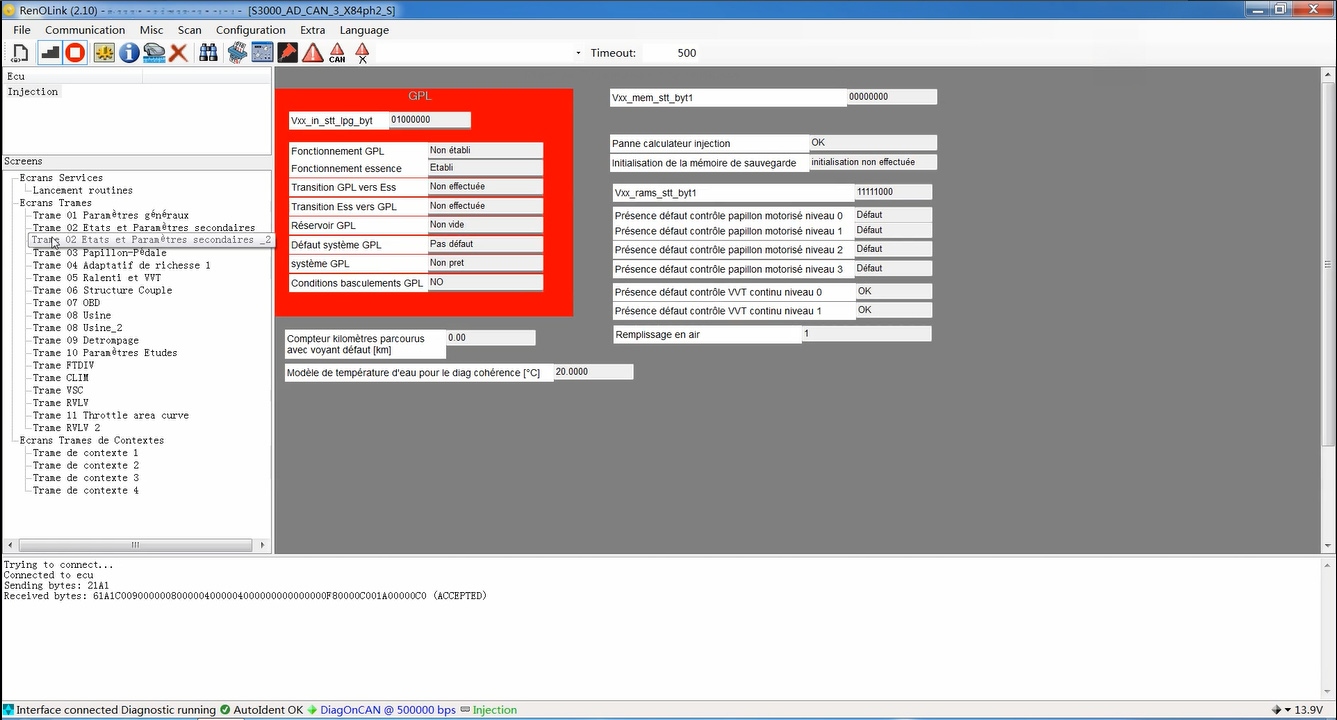The height and width of the screenshot is (720, 1337).
Task: Open Trame de contexte 2
Action: [85, 465]
